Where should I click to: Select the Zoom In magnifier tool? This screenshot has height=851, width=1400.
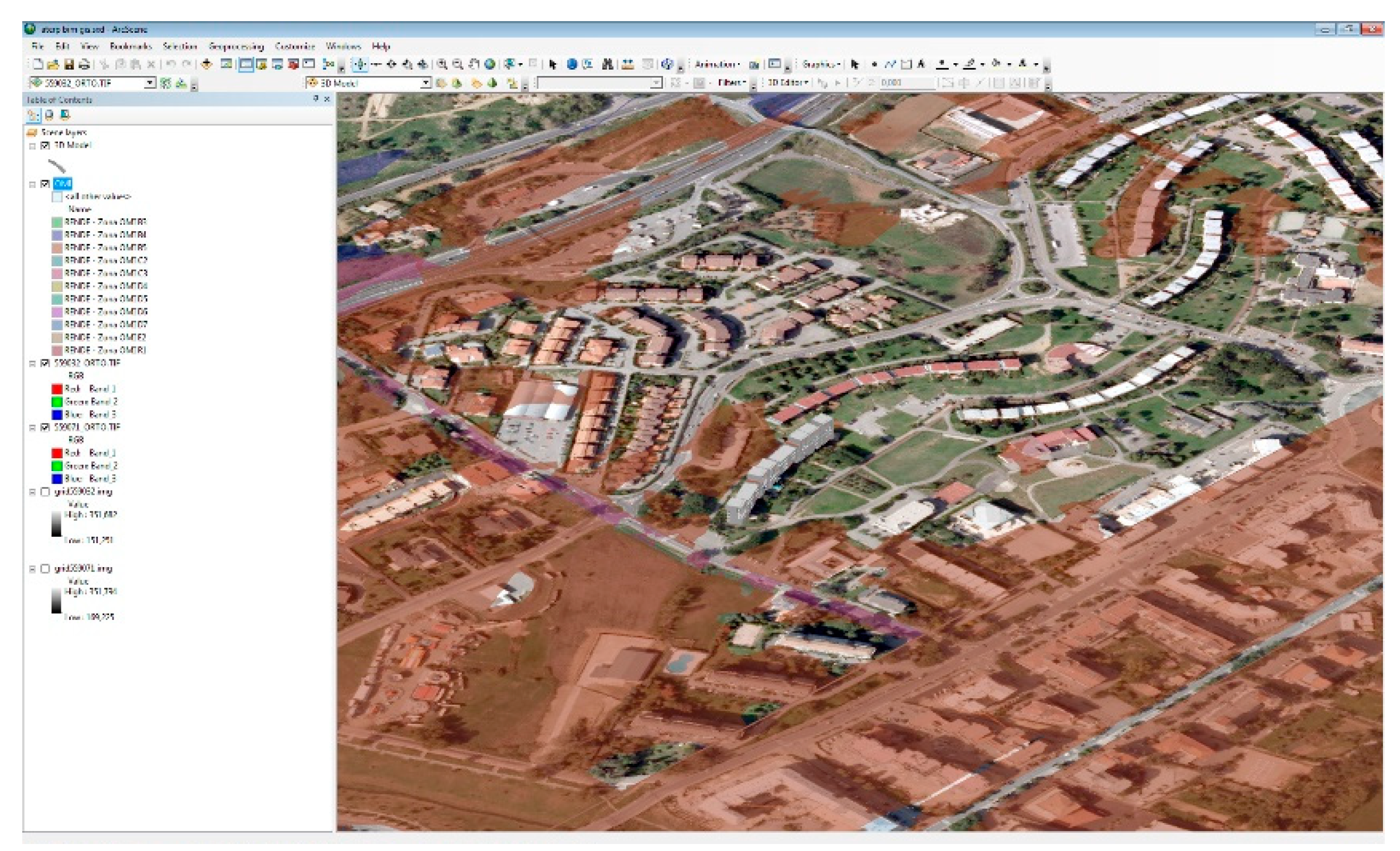[442, 64]
